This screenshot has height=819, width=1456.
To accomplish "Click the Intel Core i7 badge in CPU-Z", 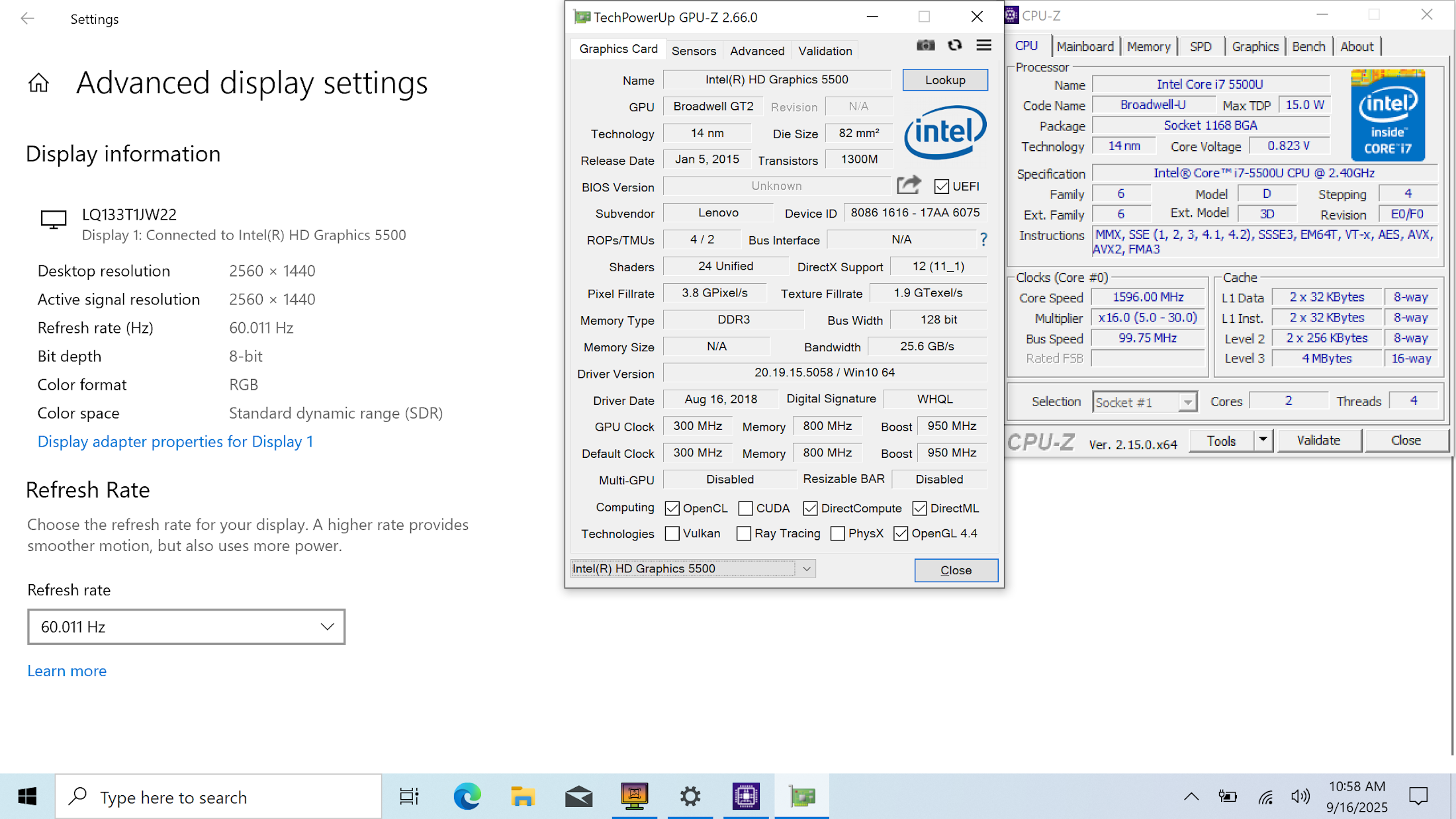I will pos(1388,115).
